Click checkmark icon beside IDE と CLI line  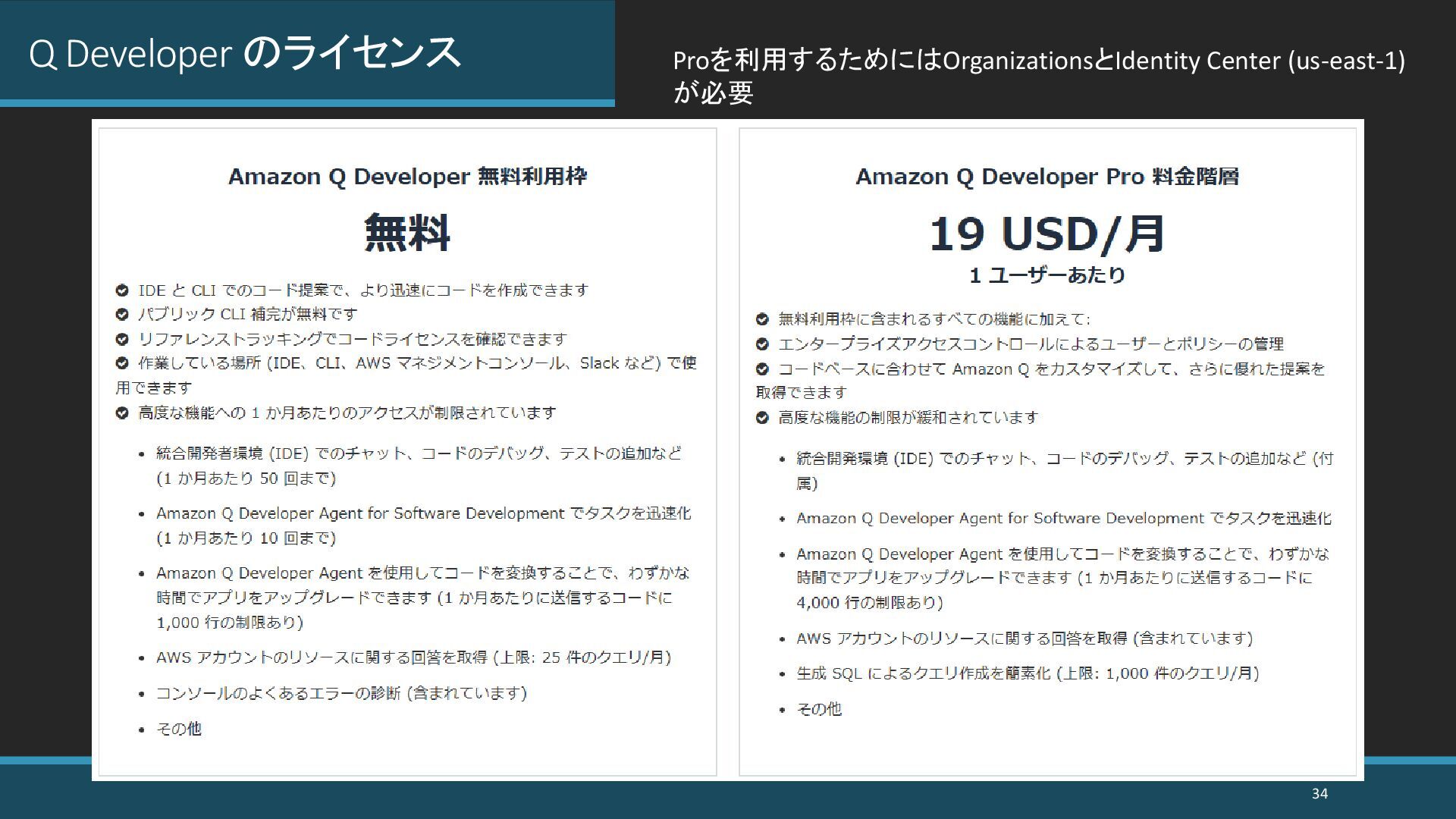pyautogui.click(x=121, y=290)
